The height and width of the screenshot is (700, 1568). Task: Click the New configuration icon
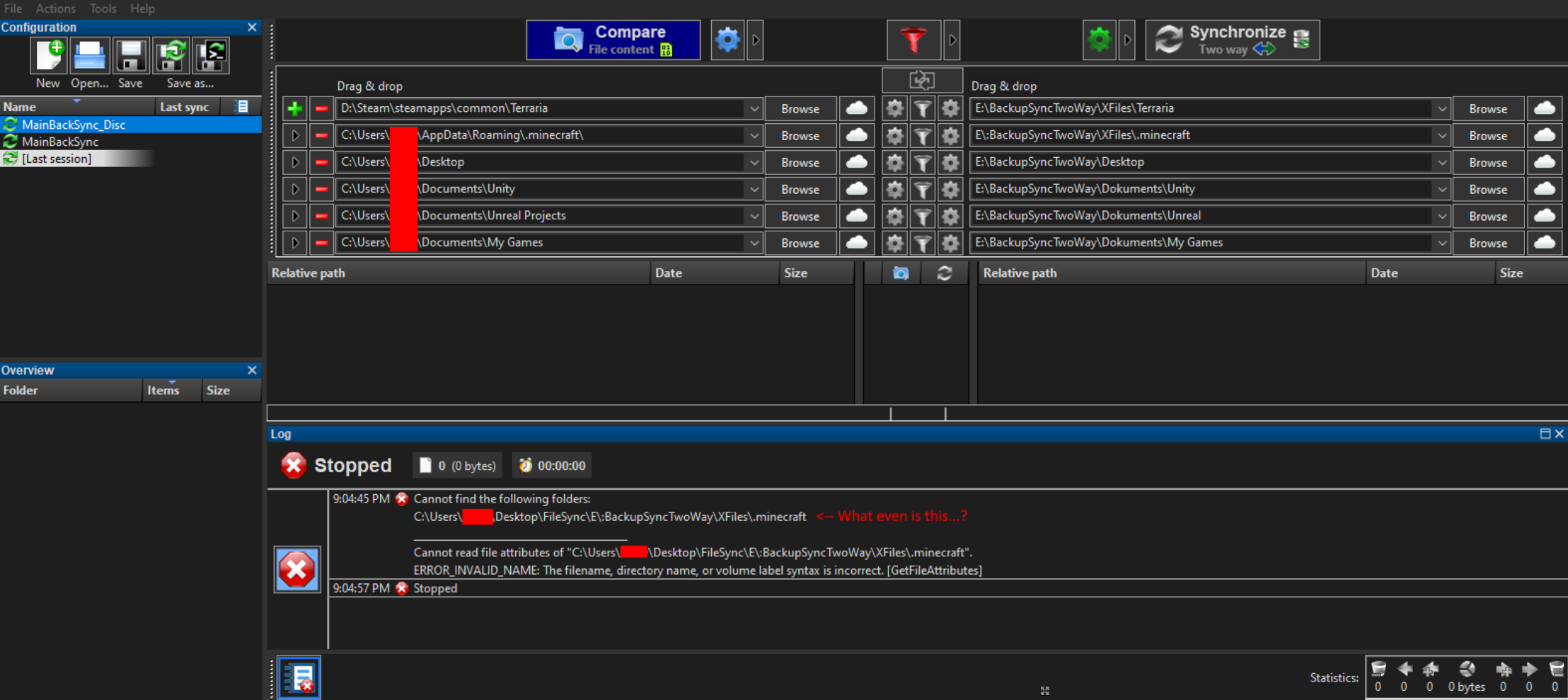pyautogui.click(x=48, y=56)
